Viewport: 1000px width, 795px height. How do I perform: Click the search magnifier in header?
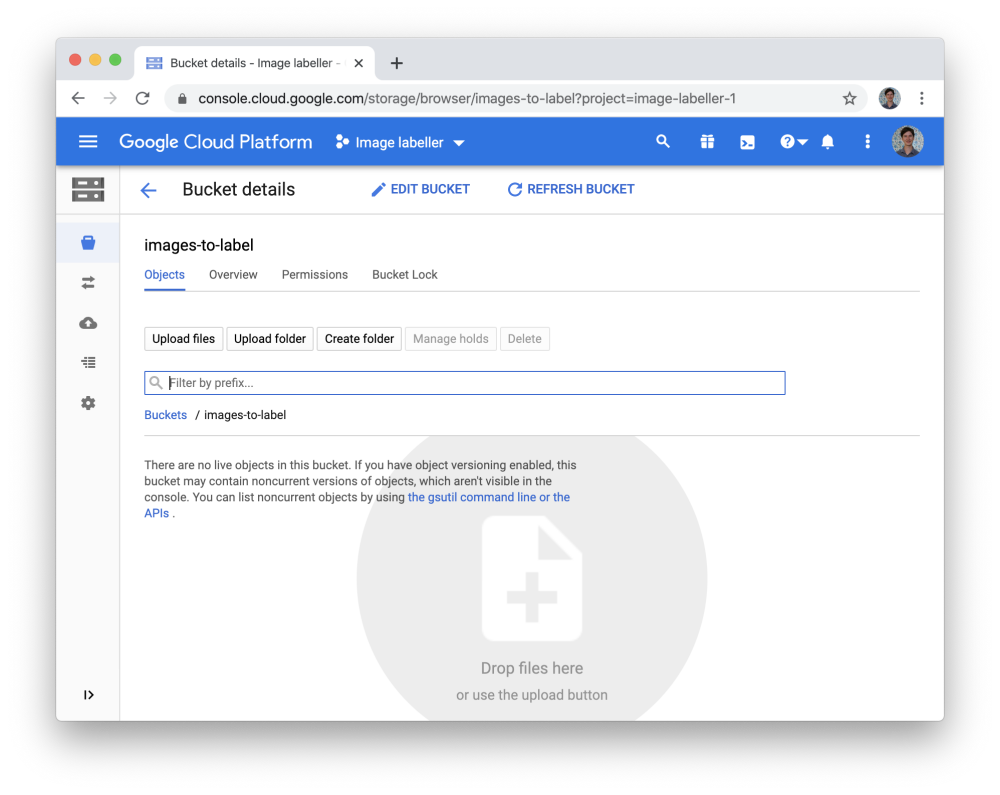663,142
